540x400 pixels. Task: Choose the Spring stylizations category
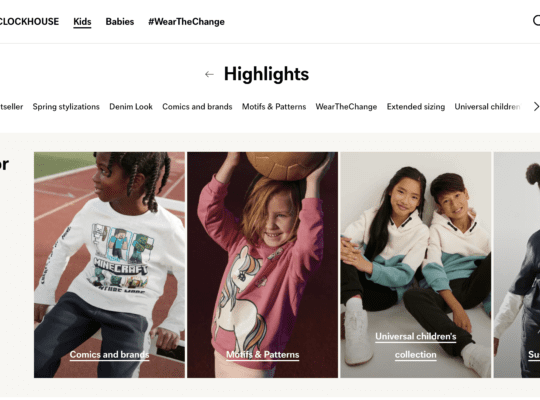pos(66,107)
